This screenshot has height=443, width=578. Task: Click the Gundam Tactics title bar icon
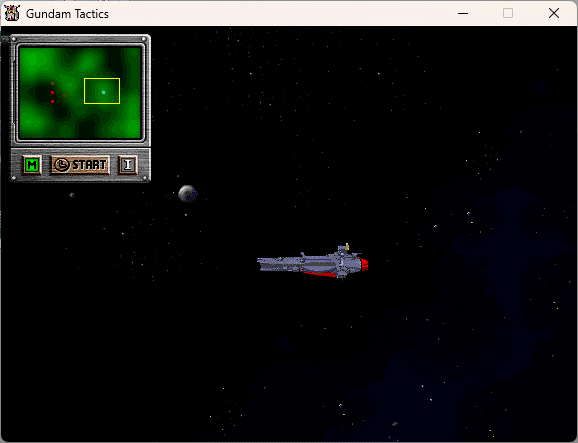point(12,13)
